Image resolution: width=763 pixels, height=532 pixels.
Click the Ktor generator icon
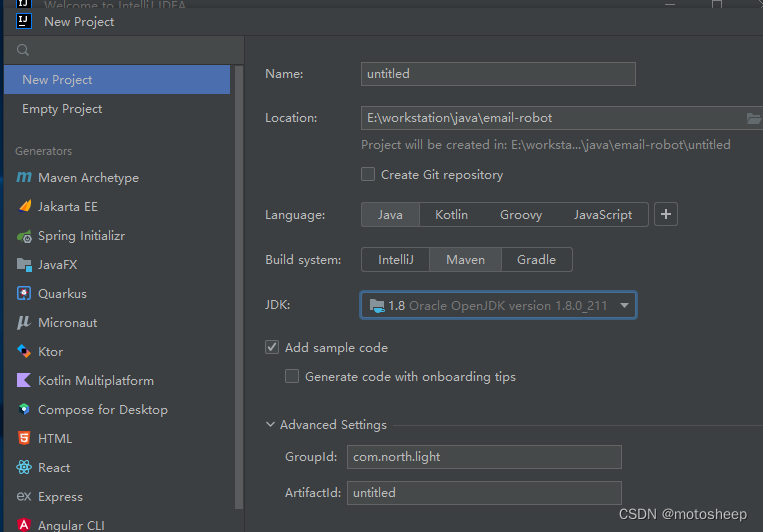(x=24, y=351)
